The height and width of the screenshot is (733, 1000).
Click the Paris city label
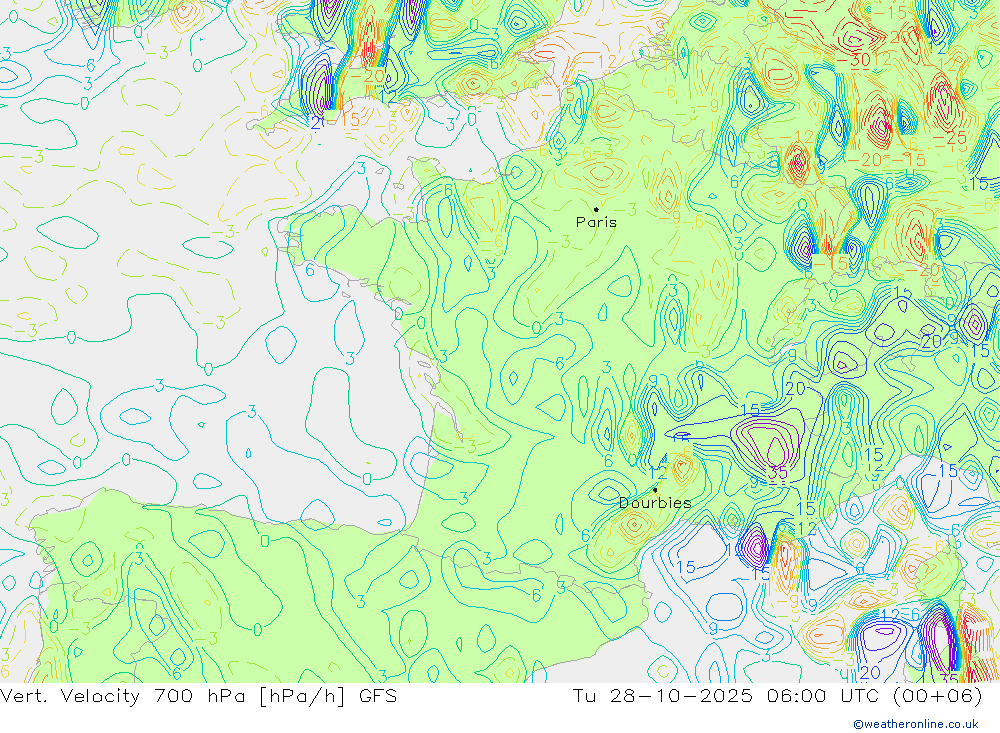tap(596, 222)
